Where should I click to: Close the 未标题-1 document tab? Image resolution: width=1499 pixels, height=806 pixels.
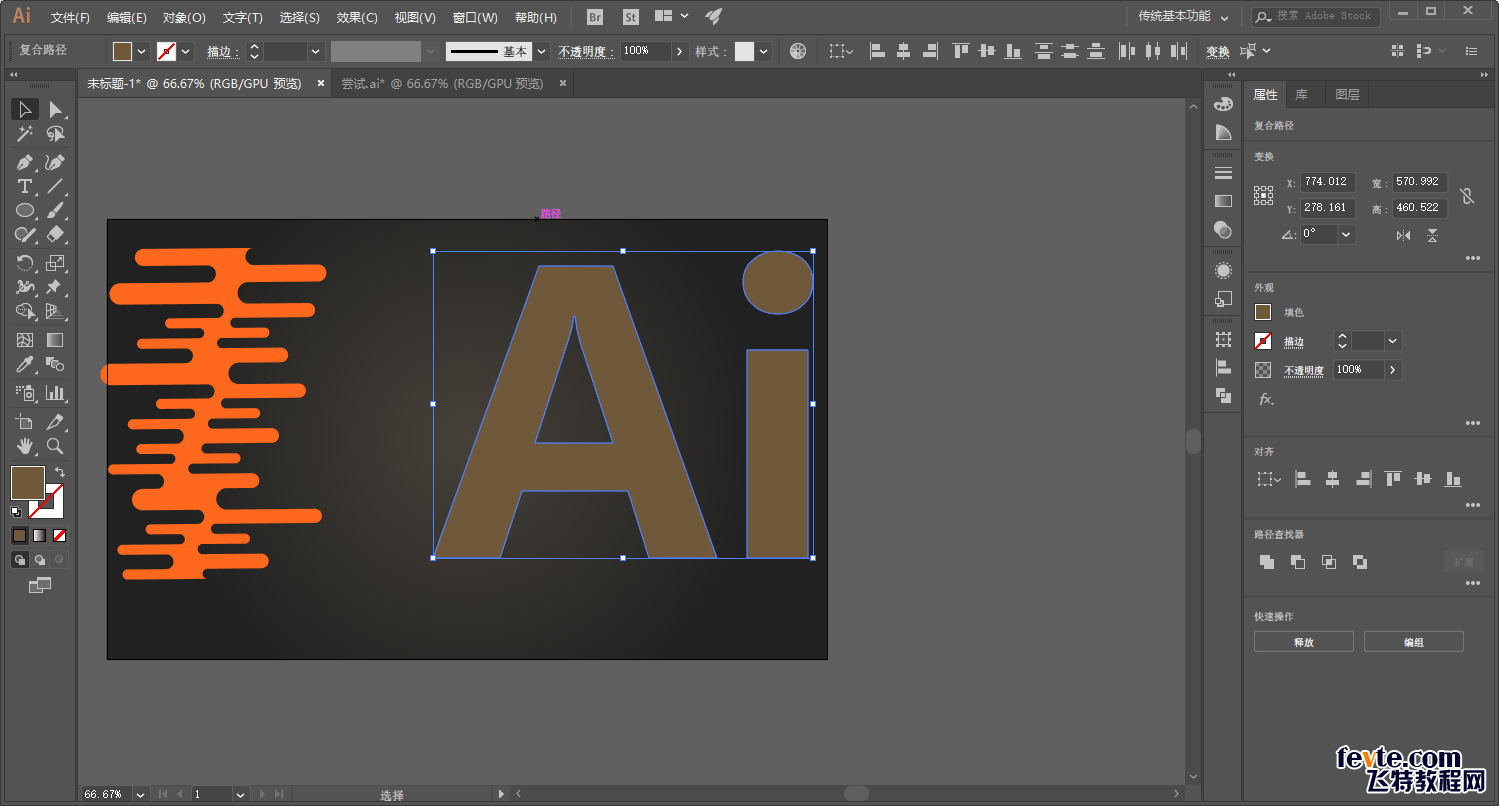(321, 84)
